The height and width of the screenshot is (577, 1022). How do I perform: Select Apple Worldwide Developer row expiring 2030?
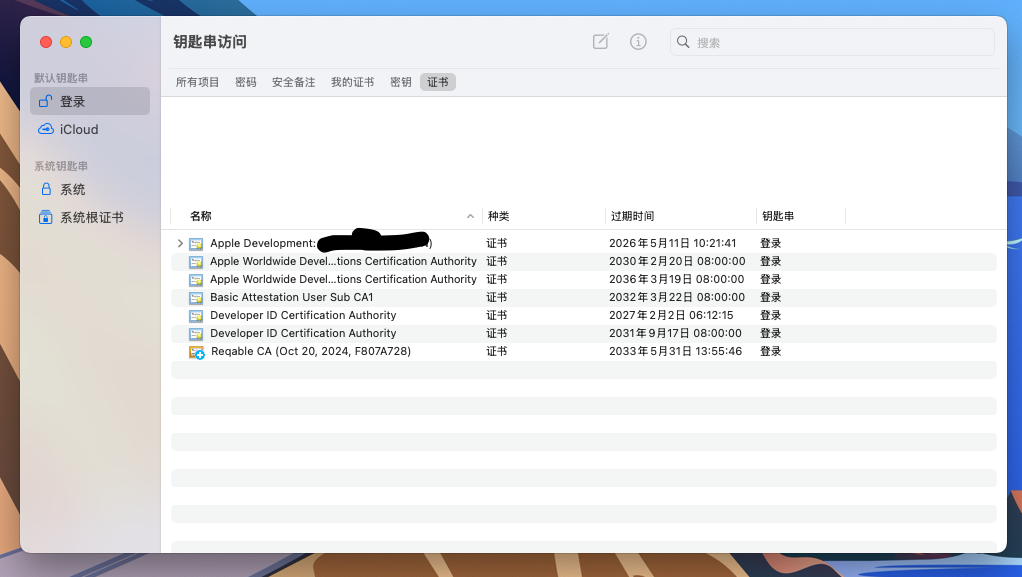pos(583,261)
